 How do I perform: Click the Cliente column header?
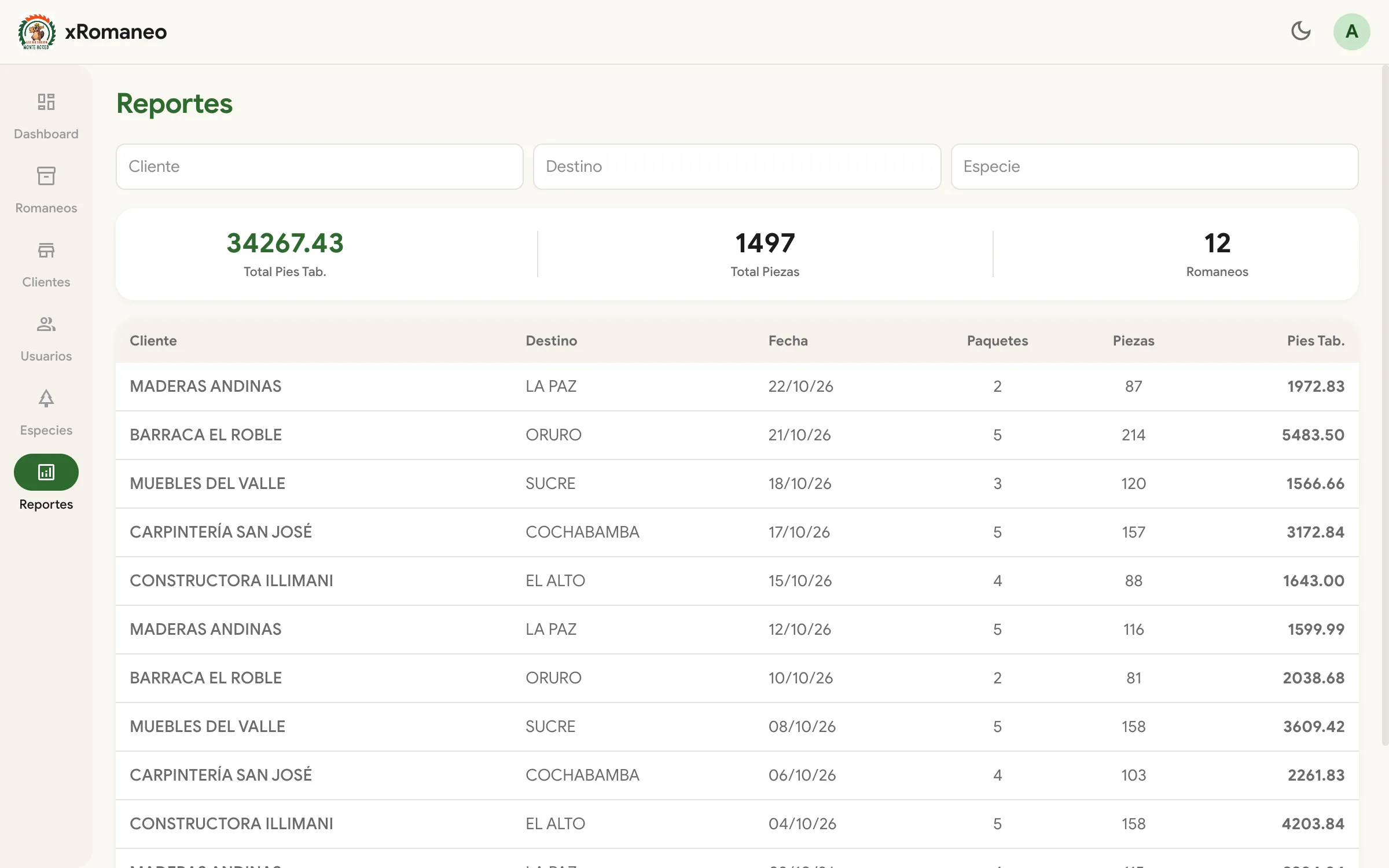pos(153,341)
